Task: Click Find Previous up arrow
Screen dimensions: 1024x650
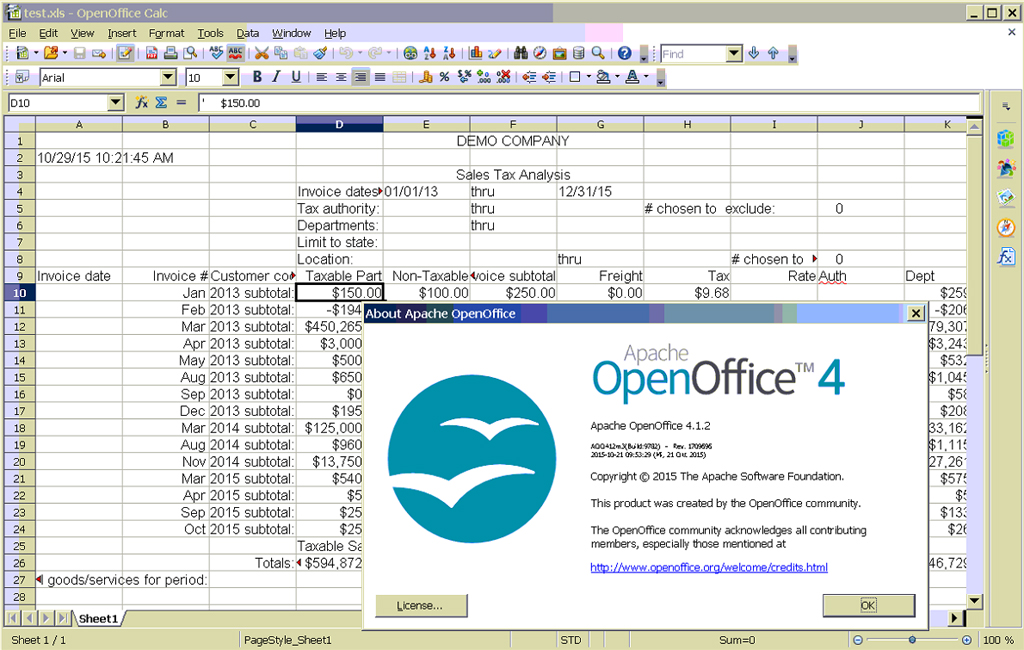Action: pyautogui.click(x=773, y=54)
